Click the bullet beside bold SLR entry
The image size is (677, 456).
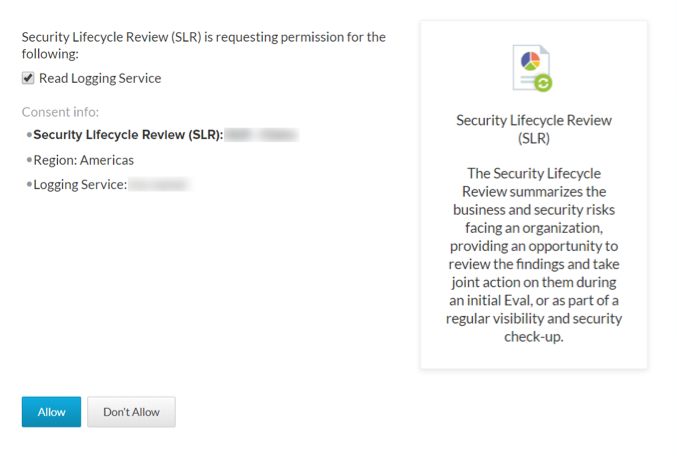tap(29, 134)
